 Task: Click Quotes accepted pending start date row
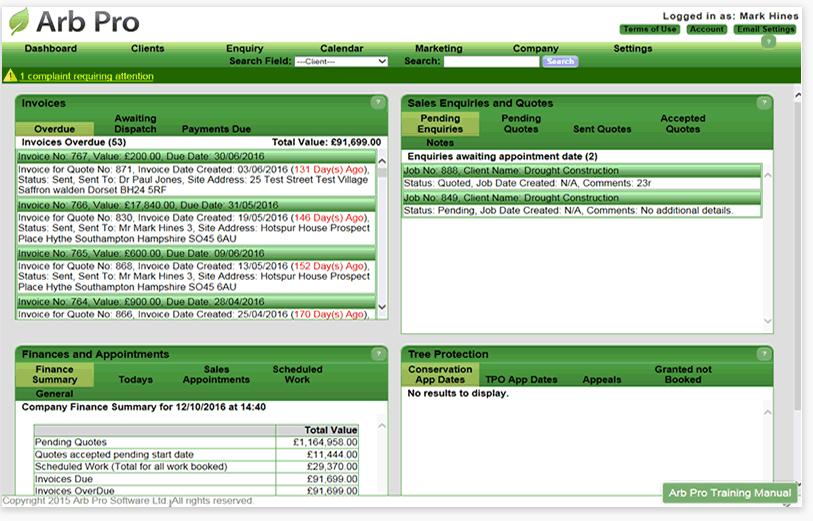click(x=197, y=455)
